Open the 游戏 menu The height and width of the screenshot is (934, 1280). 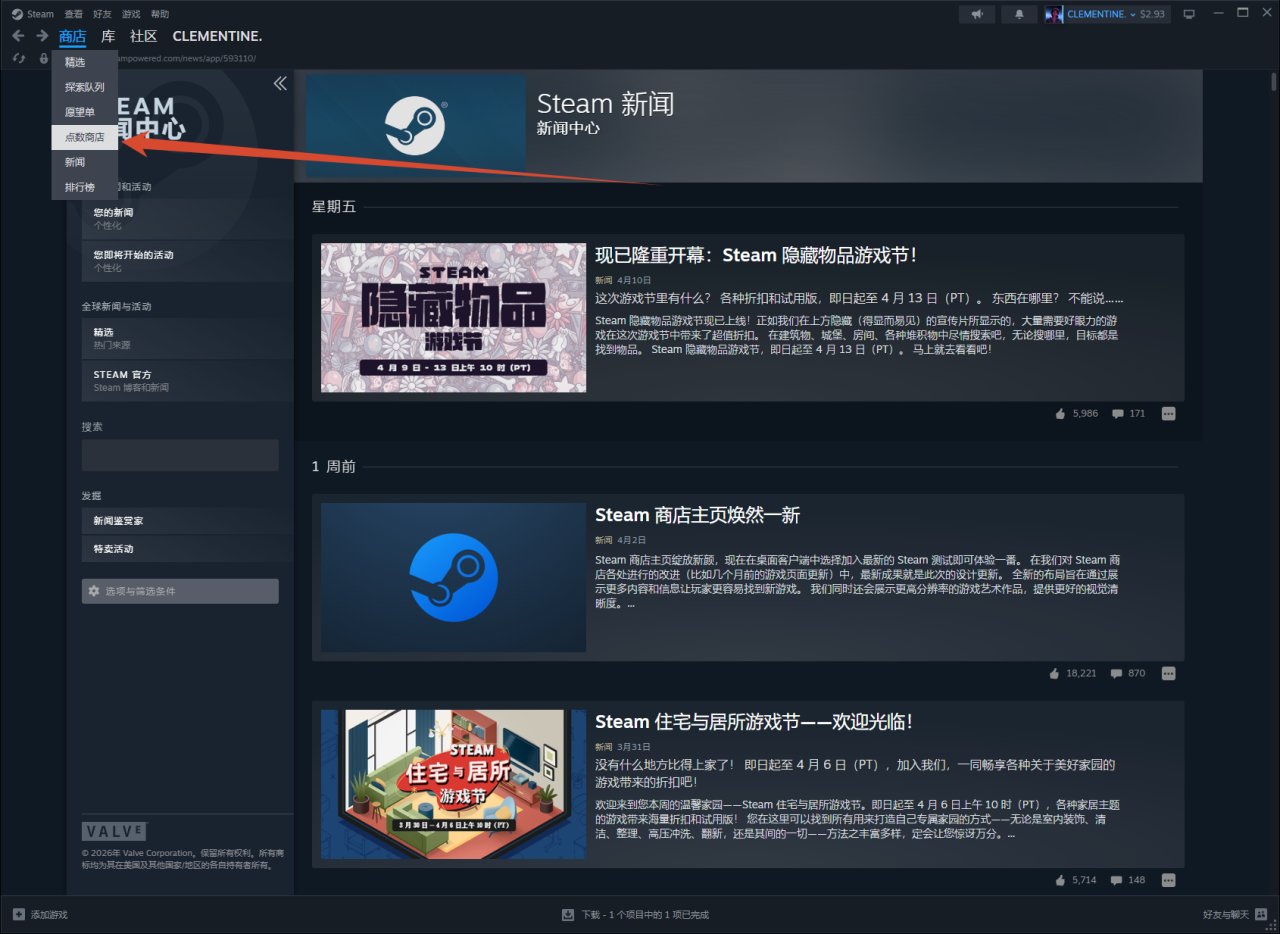[x=131, y=14]
